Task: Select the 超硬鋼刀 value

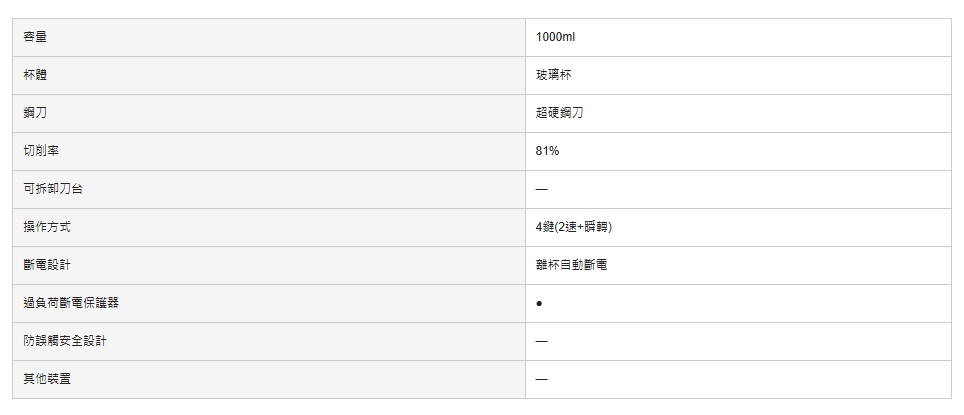Action: tap(559, 113)
